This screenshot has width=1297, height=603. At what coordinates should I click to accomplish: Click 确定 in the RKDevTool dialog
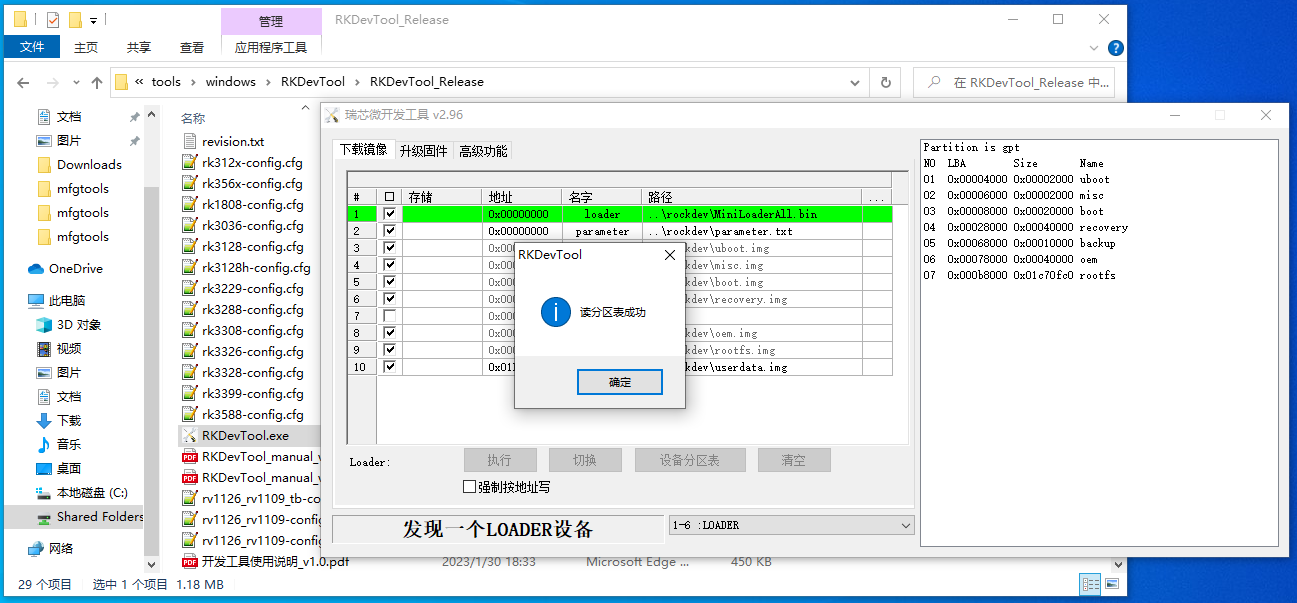point(619,382)
